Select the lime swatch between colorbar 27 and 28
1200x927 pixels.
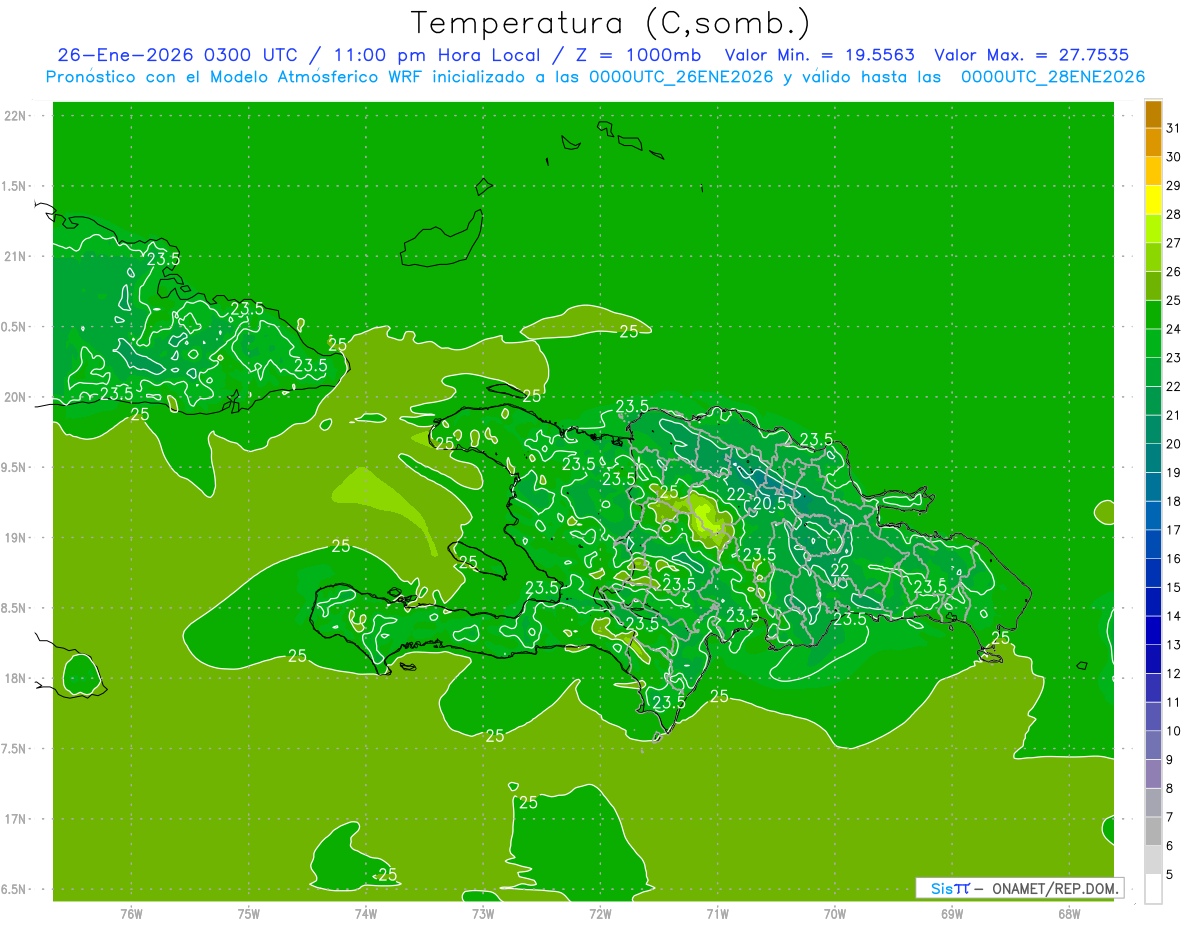(x=1153, y=229)
